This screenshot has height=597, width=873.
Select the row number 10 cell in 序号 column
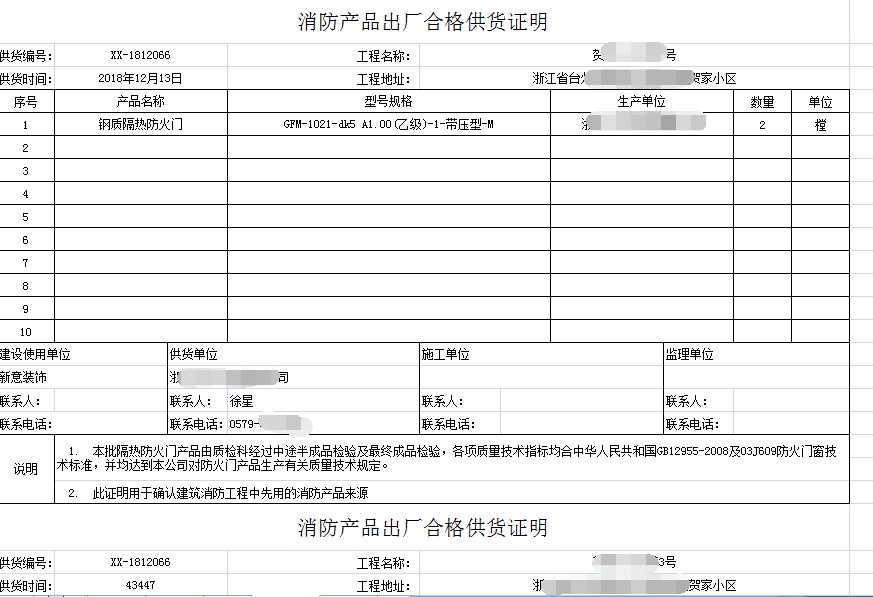click(26, 332)
